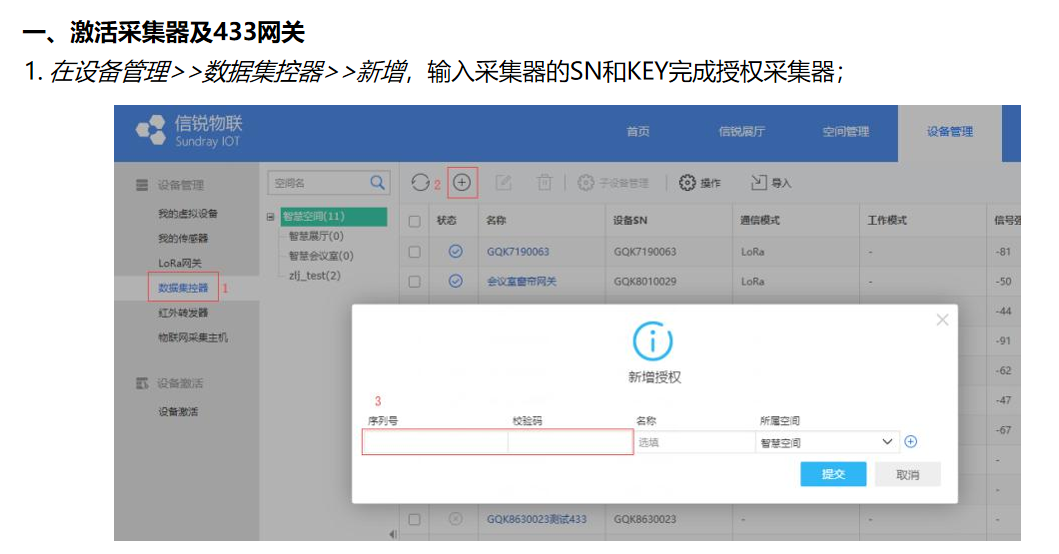Open the 会议室窗帘网关 device link

521,281
